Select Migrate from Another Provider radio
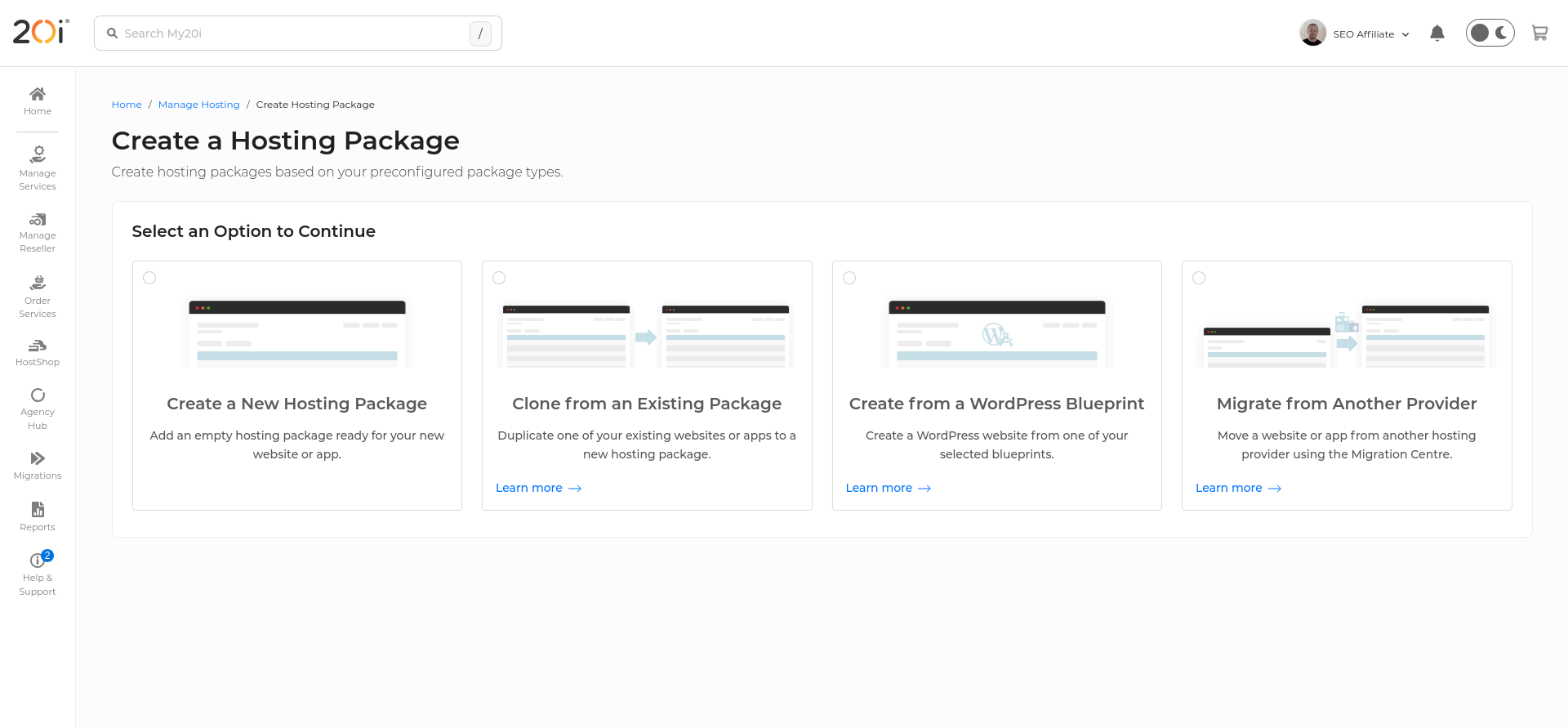 pyautogui.click(x=1199, y=278)
